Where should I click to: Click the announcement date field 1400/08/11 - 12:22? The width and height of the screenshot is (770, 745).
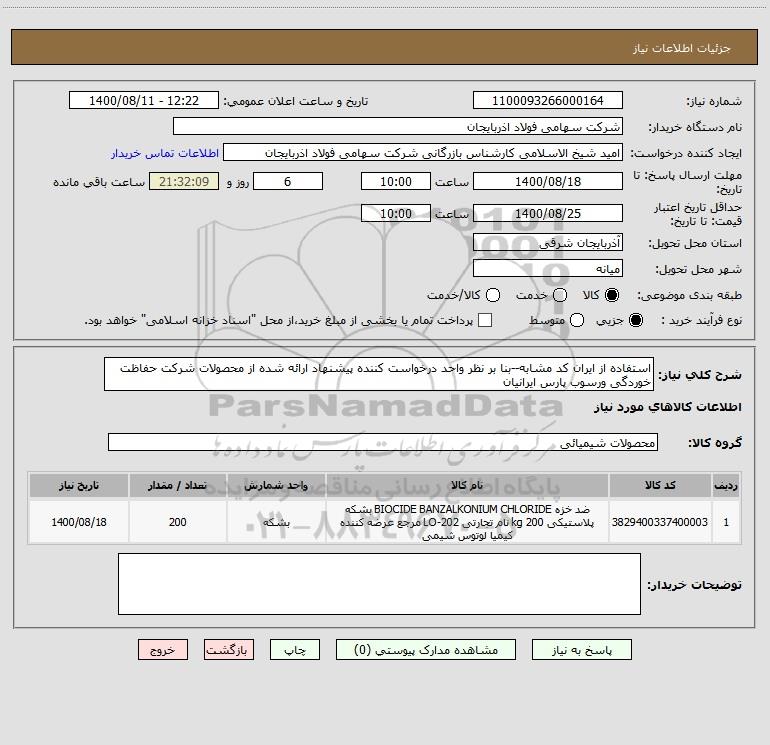144,100
